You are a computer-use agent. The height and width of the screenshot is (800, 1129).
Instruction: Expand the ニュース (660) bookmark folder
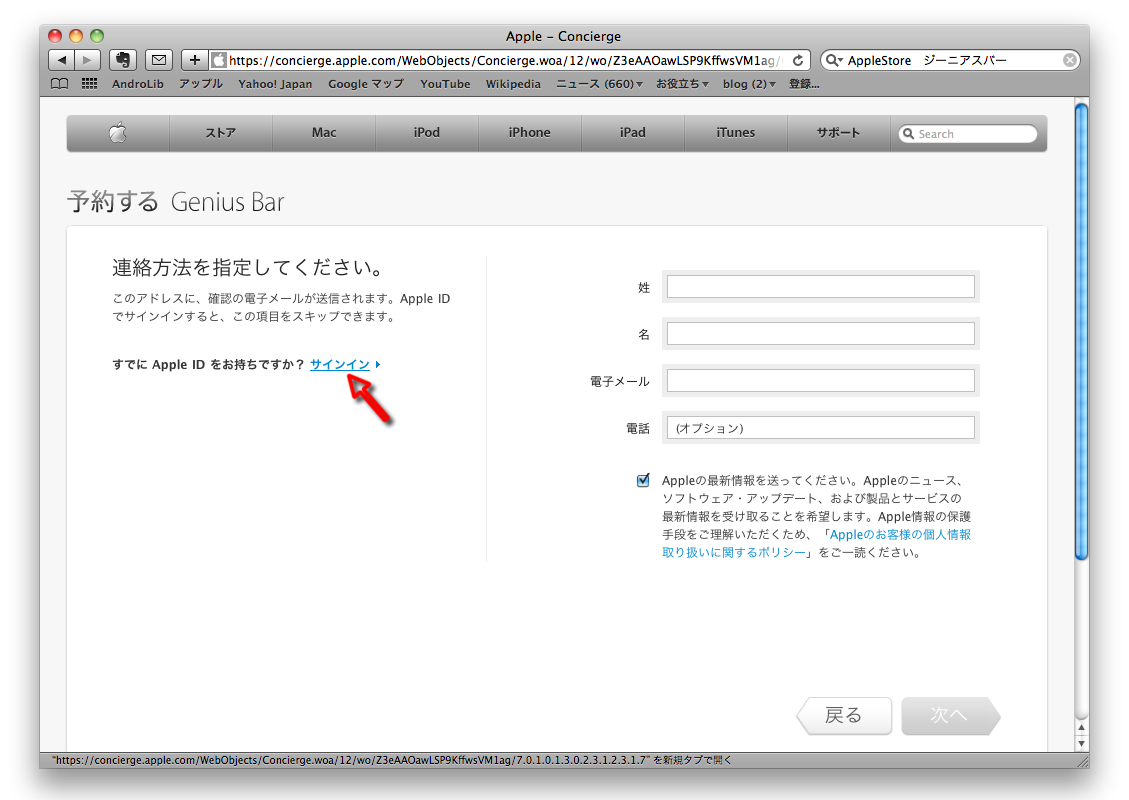pos(599,84)
